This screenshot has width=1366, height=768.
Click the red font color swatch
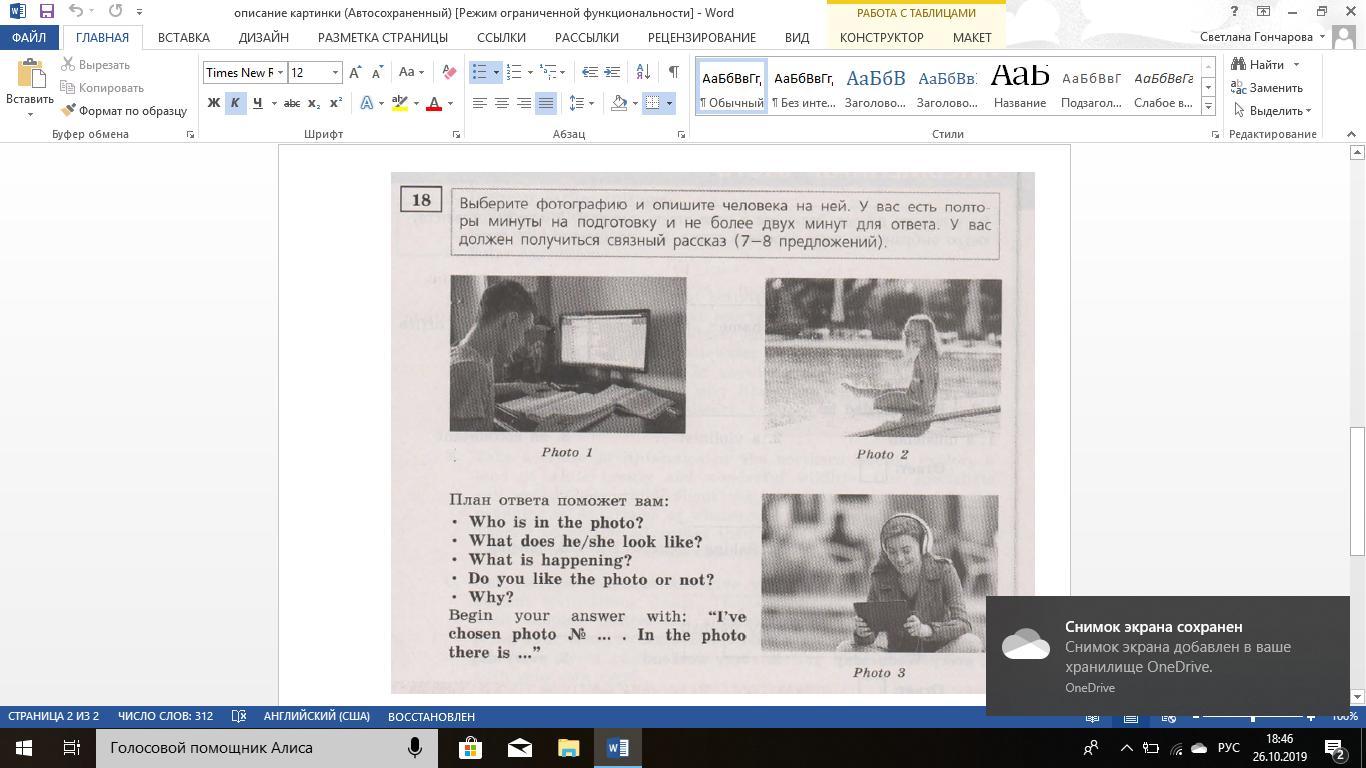click(434, 103)
